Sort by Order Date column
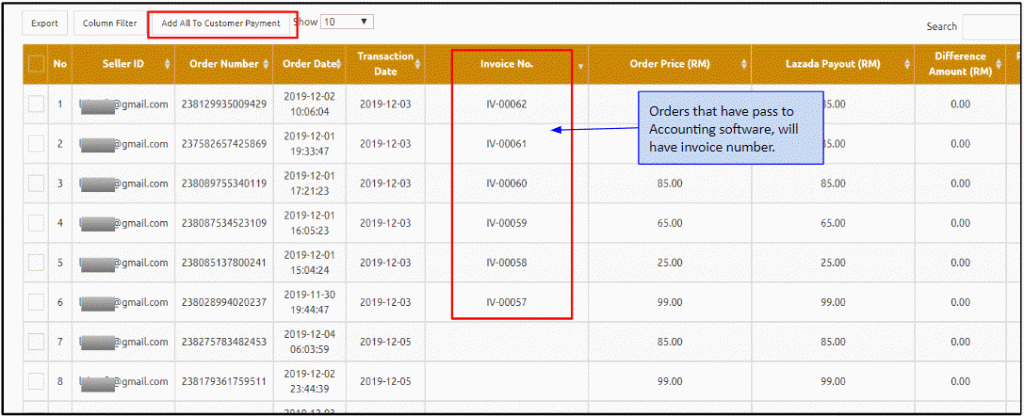Viewport: 1024px width, 416px height. point(310,64)
